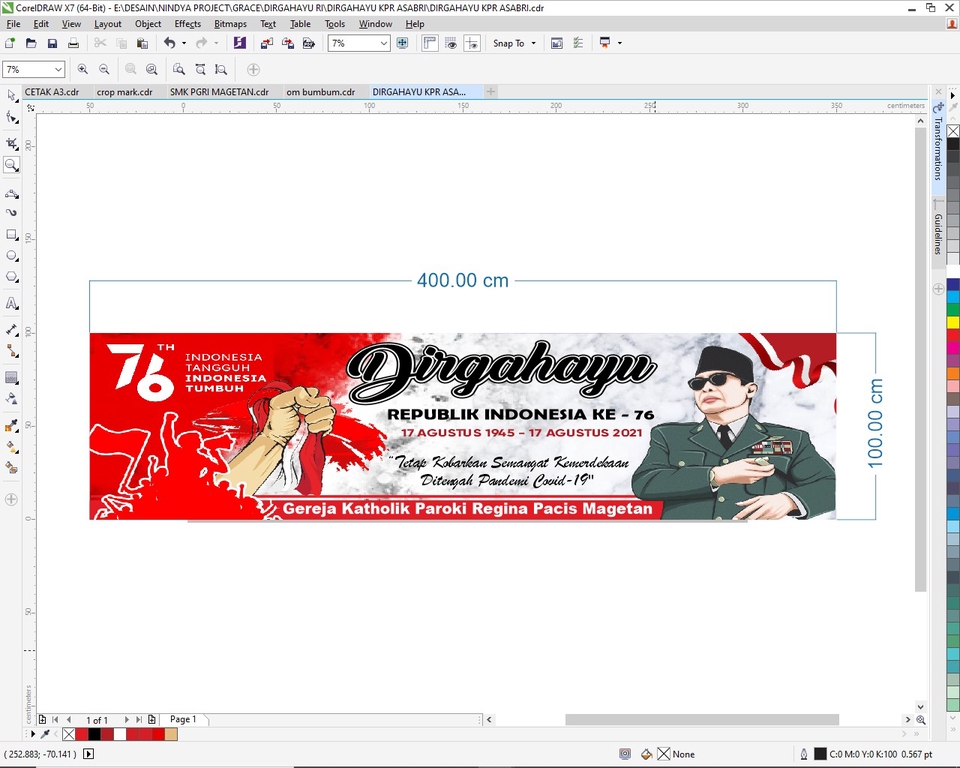Click the white swatch in document palette
This screenshot has height=768, width=960.
point(120,734)
